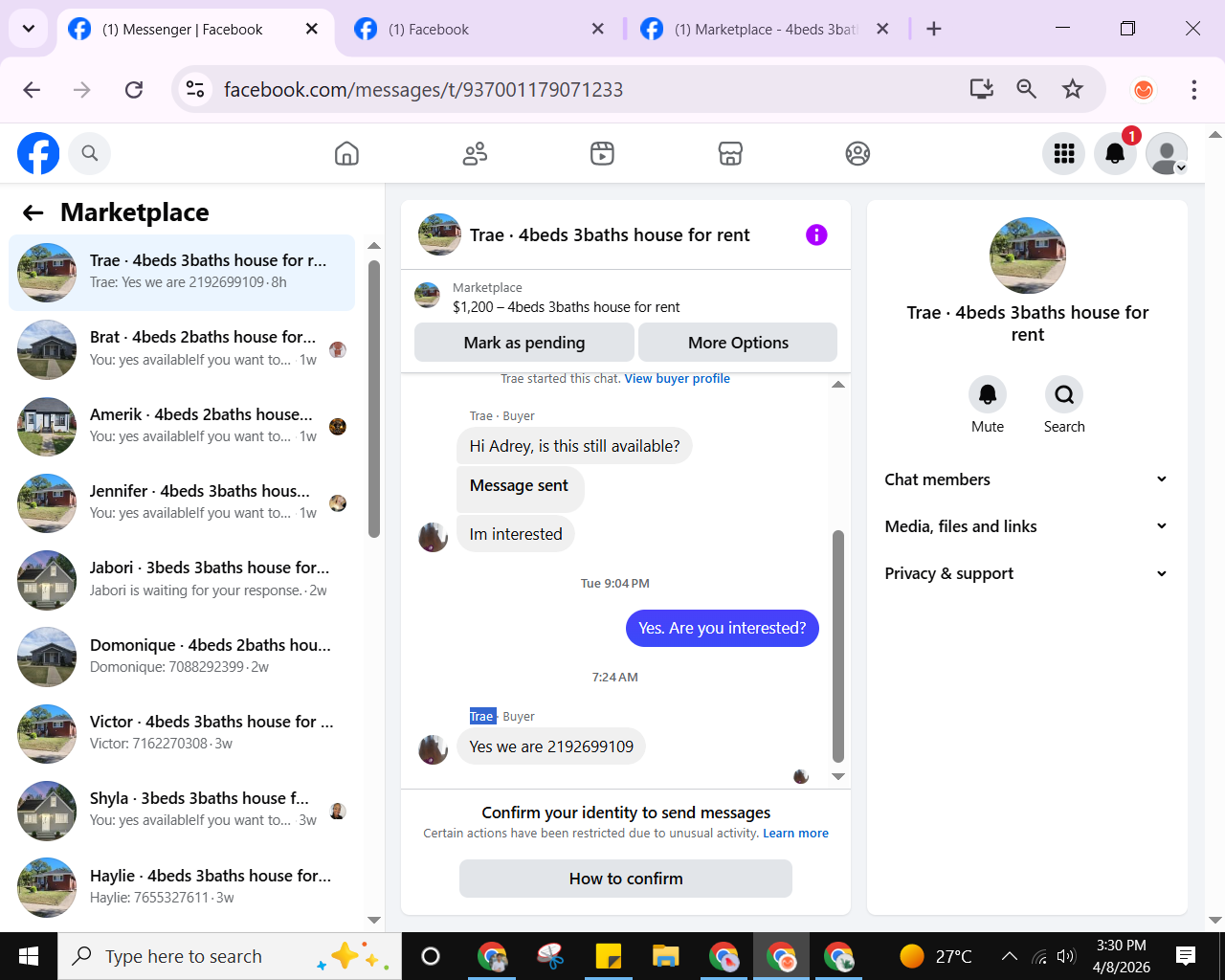
Task: Click the Windows taskbar search box
Action: click(230, 956)
